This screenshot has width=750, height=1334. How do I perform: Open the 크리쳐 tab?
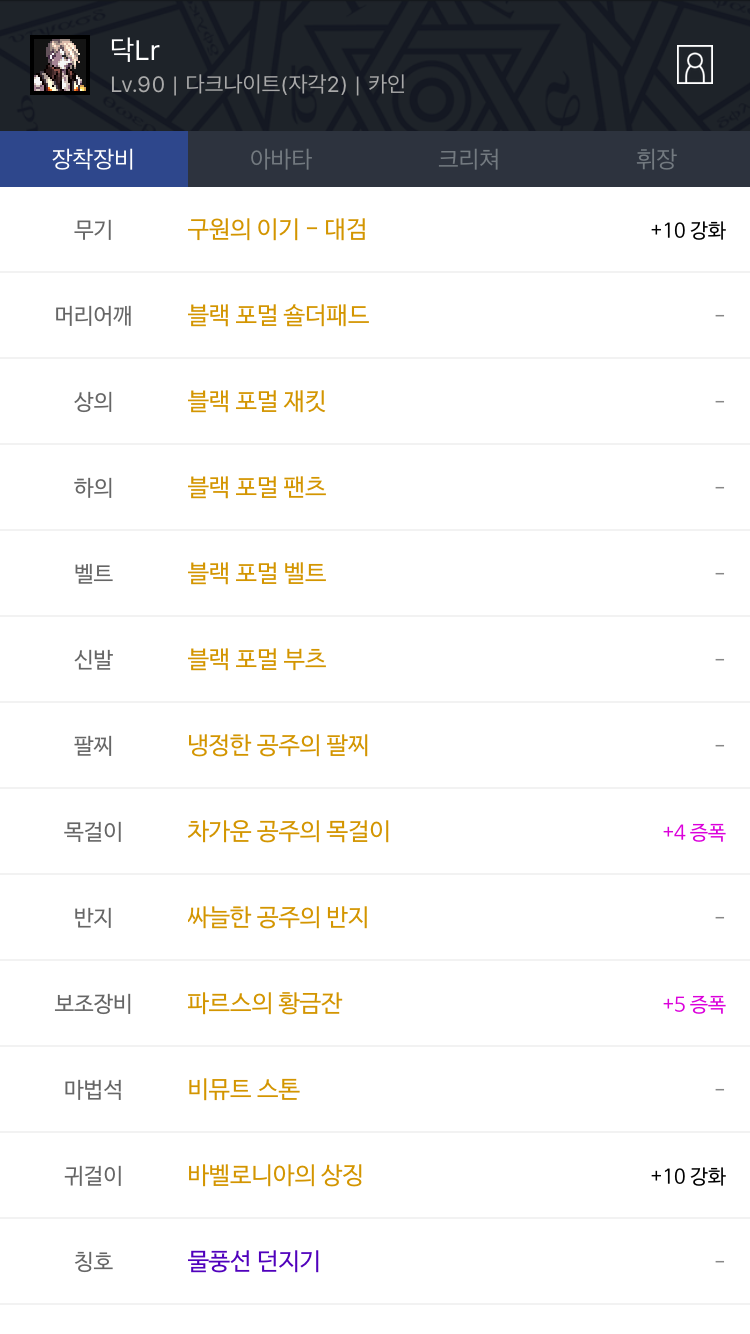coord(468,159)
